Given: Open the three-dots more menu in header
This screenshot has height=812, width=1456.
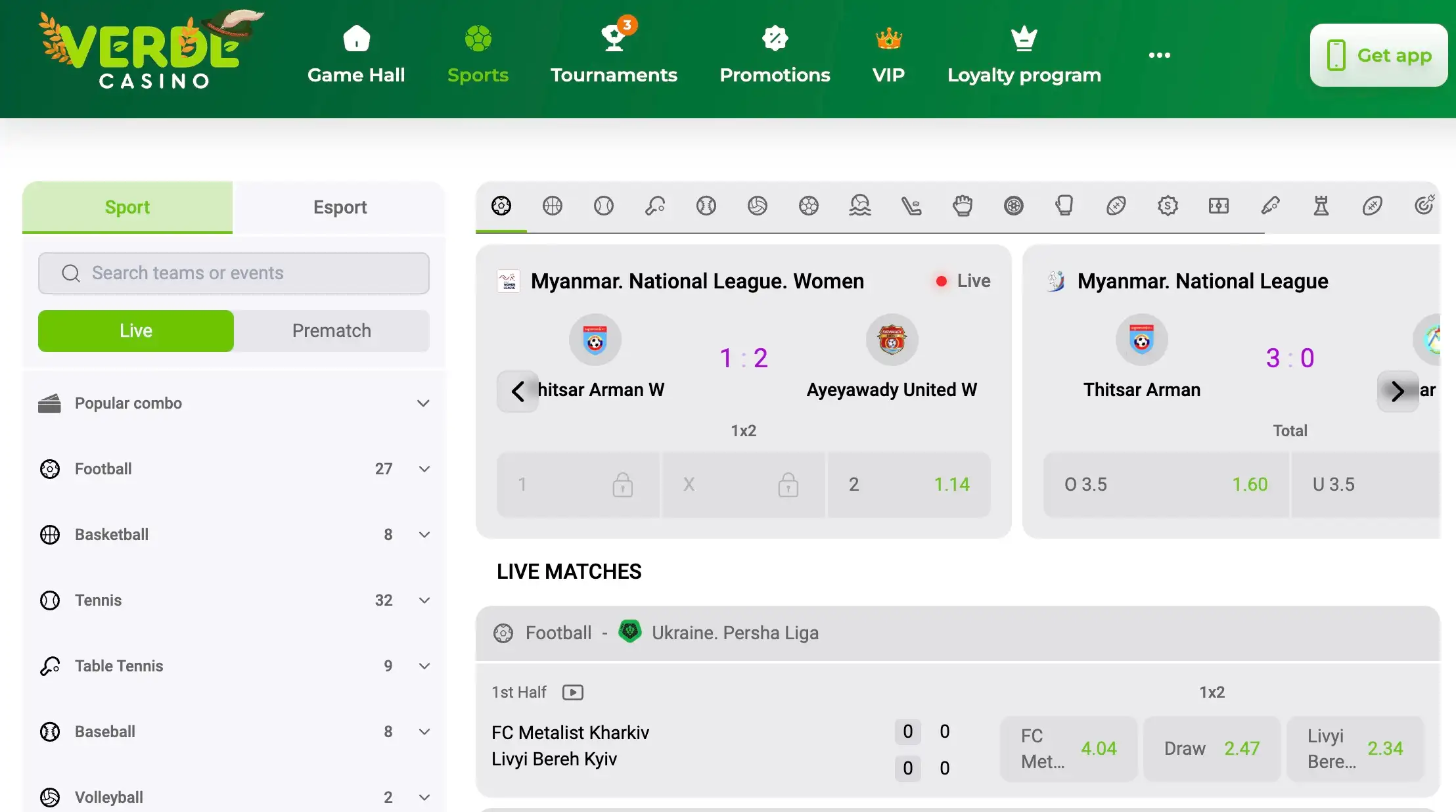Looking at the screenshot, I should (x=1160, y=55).
